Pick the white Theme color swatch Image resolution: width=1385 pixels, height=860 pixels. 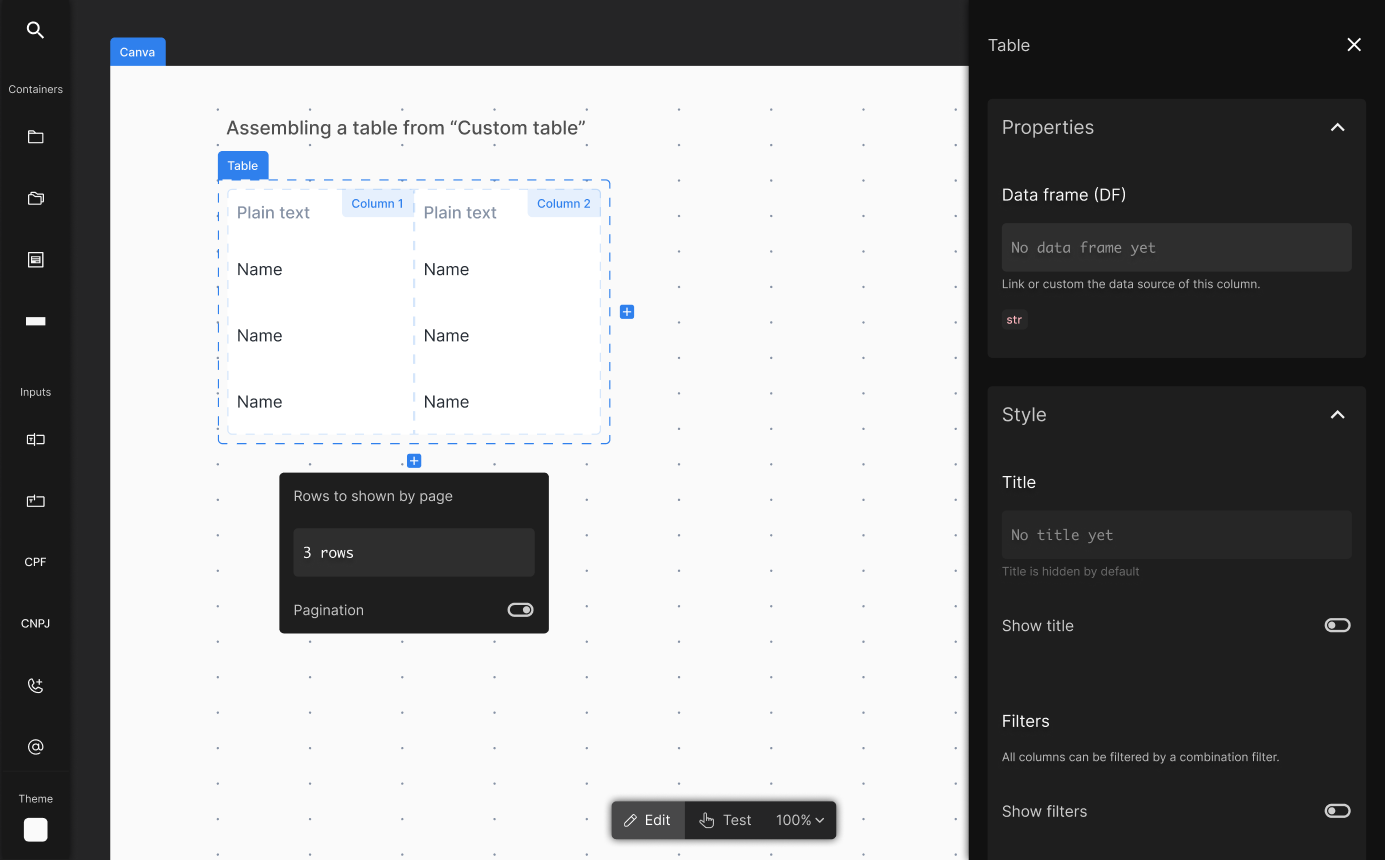click(35, 830)
